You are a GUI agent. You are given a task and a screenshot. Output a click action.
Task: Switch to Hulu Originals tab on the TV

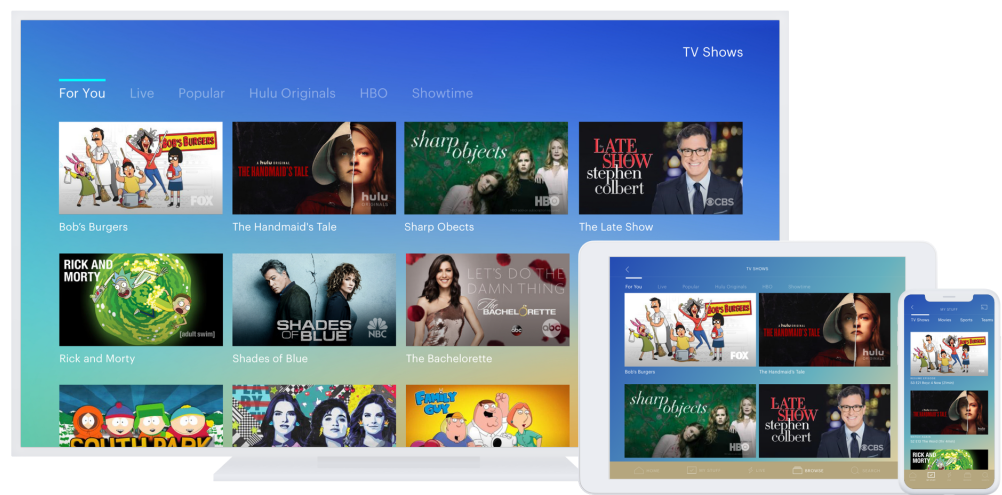tap(292, 93)
